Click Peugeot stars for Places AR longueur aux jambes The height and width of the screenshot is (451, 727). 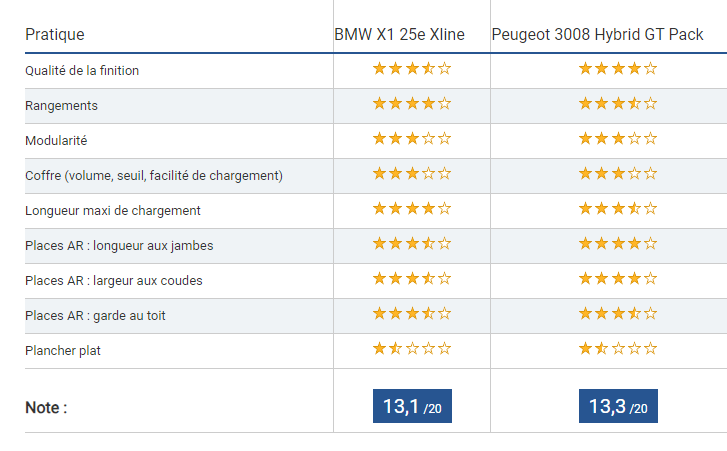(618, 244)
